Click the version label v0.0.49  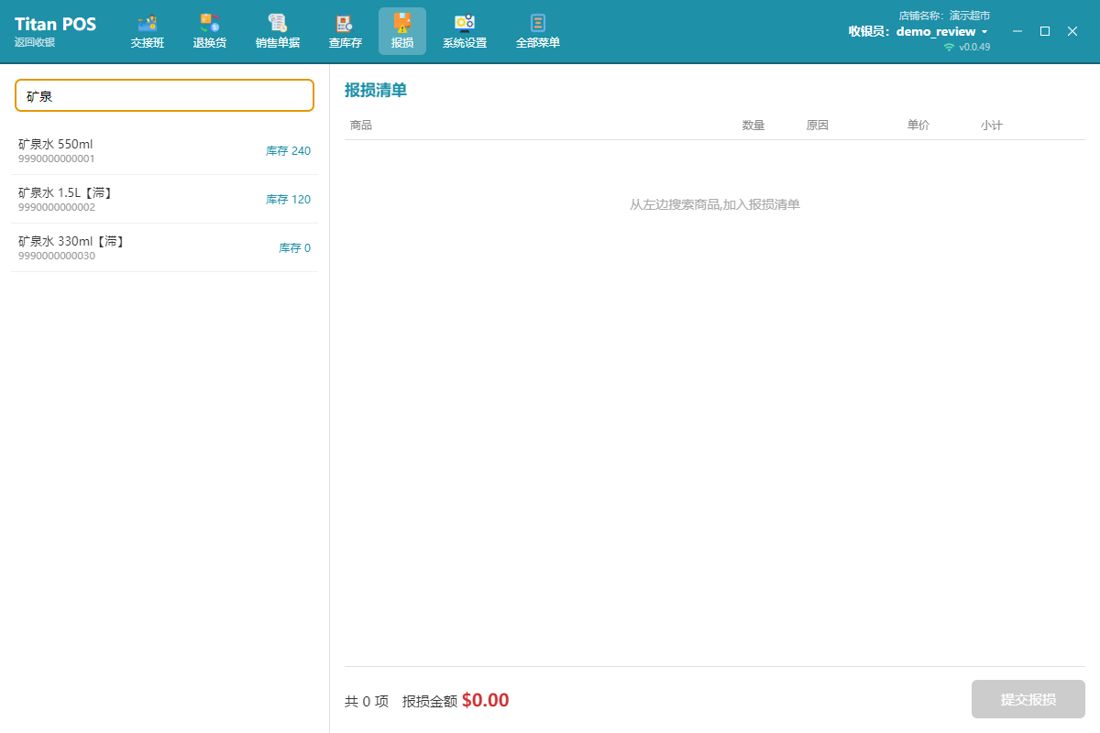pyautogui.click(x=974, y=47)
